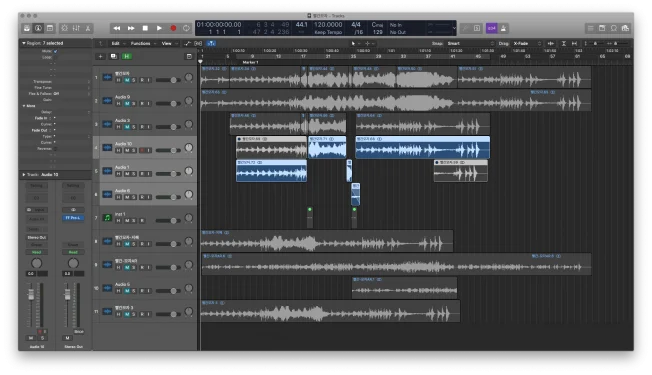Collapse the Region inspector disclosure triangle

point(23,43)
